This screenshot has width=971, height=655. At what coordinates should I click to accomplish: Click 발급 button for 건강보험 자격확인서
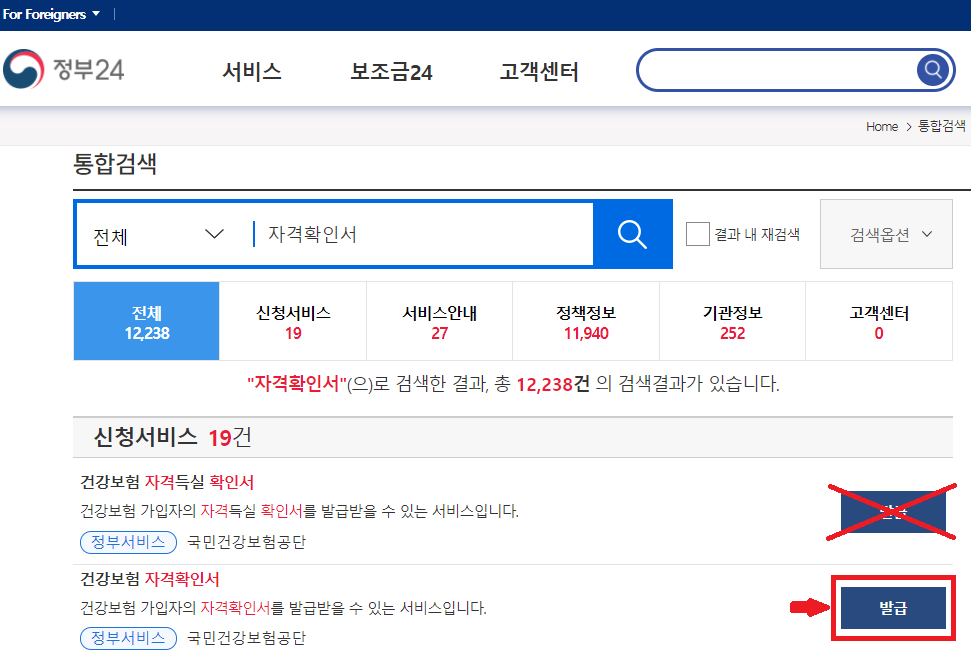[x=892, y=608]
